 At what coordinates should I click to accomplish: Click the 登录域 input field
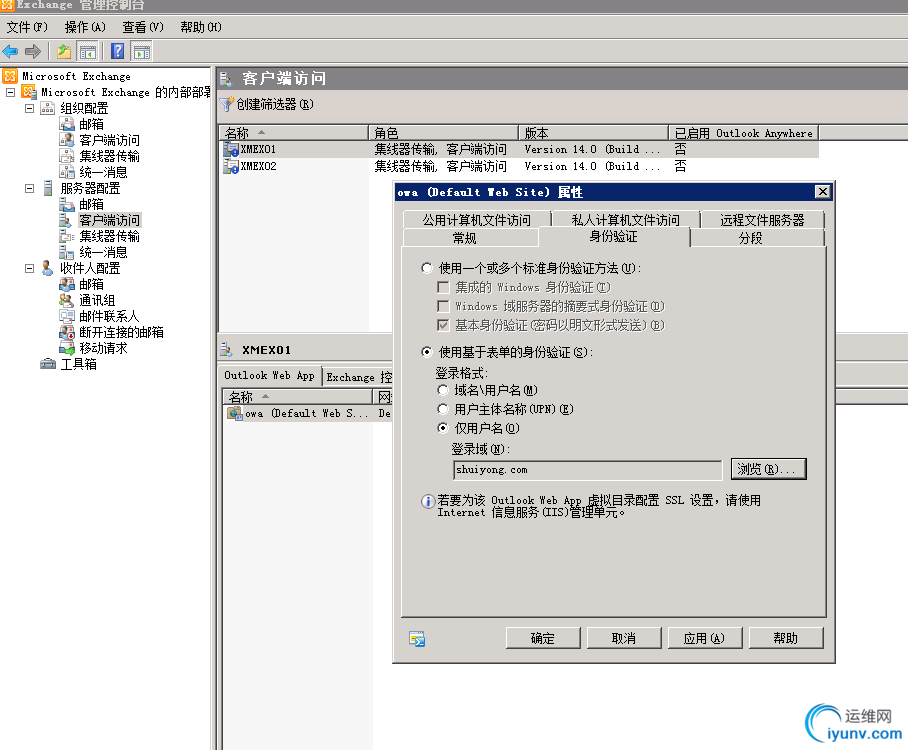coord(588,470)
